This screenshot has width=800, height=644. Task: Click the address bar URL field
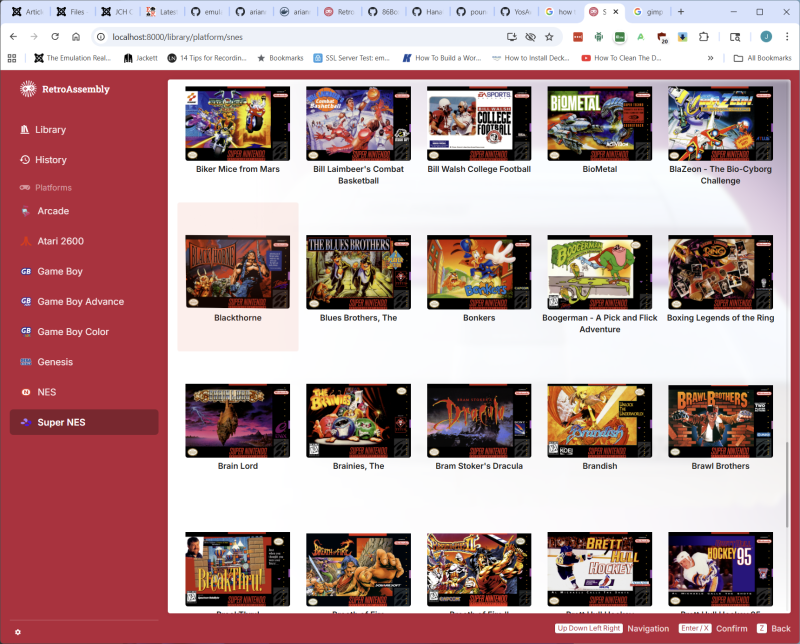point(300,36)
